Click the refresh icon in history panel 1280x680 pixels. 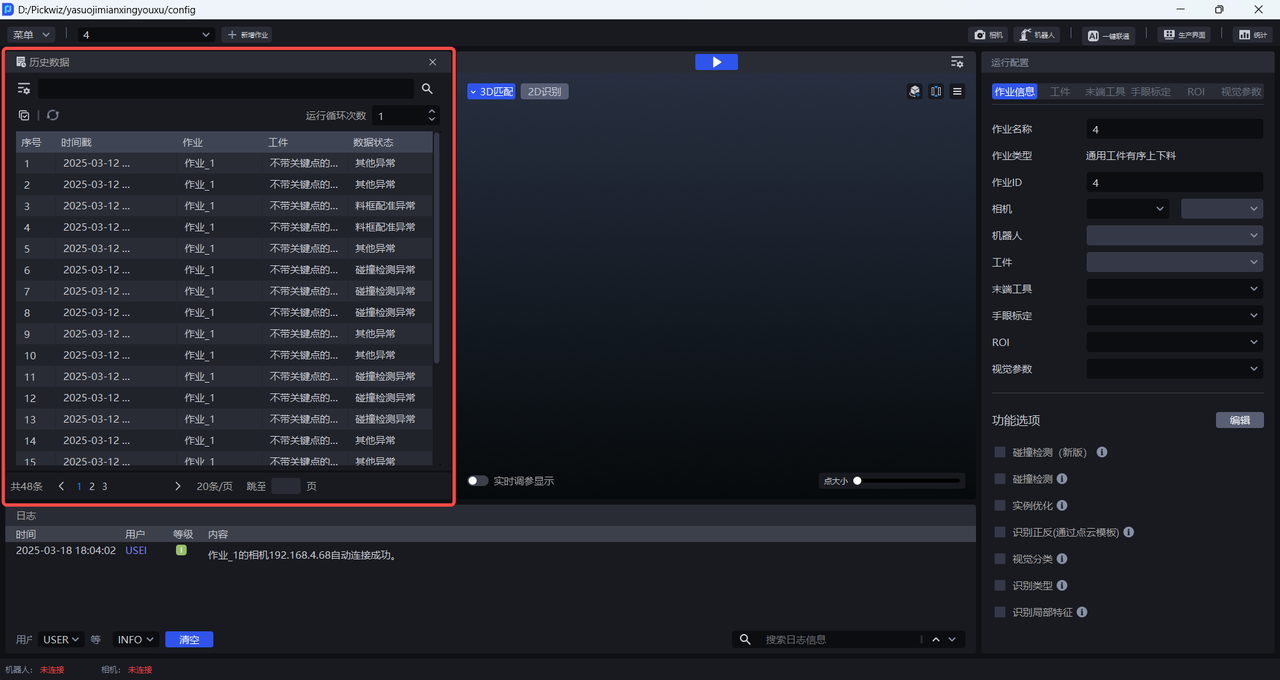tap(53, 116)
